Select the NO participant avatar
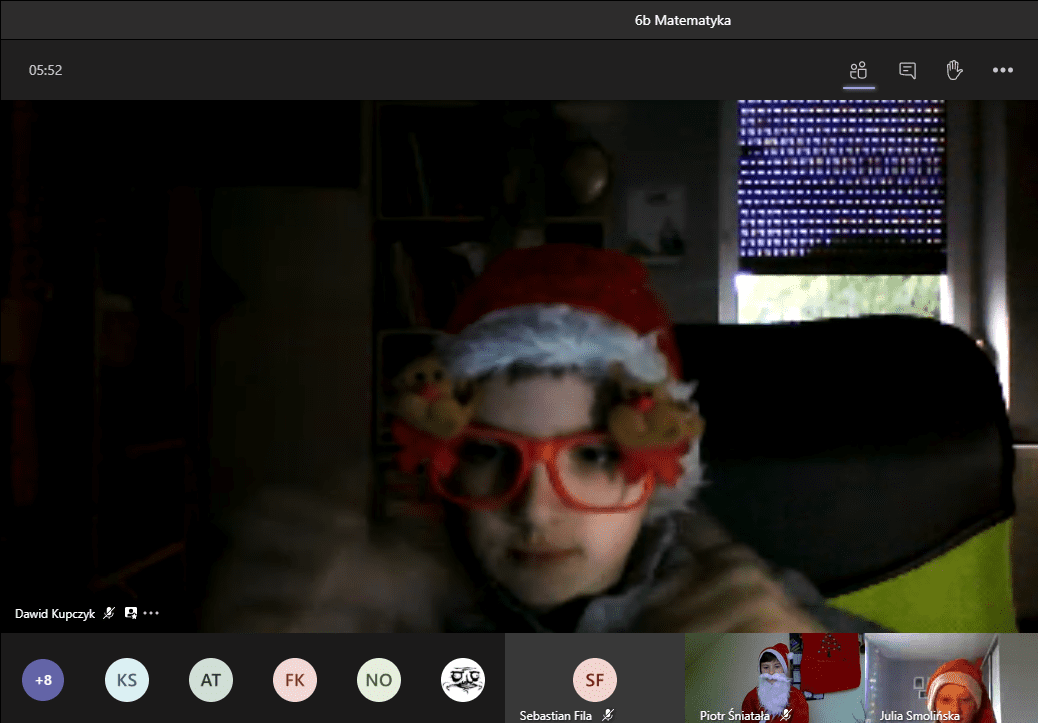This screenshot has height=723, width=1038. tap(379, 680)
